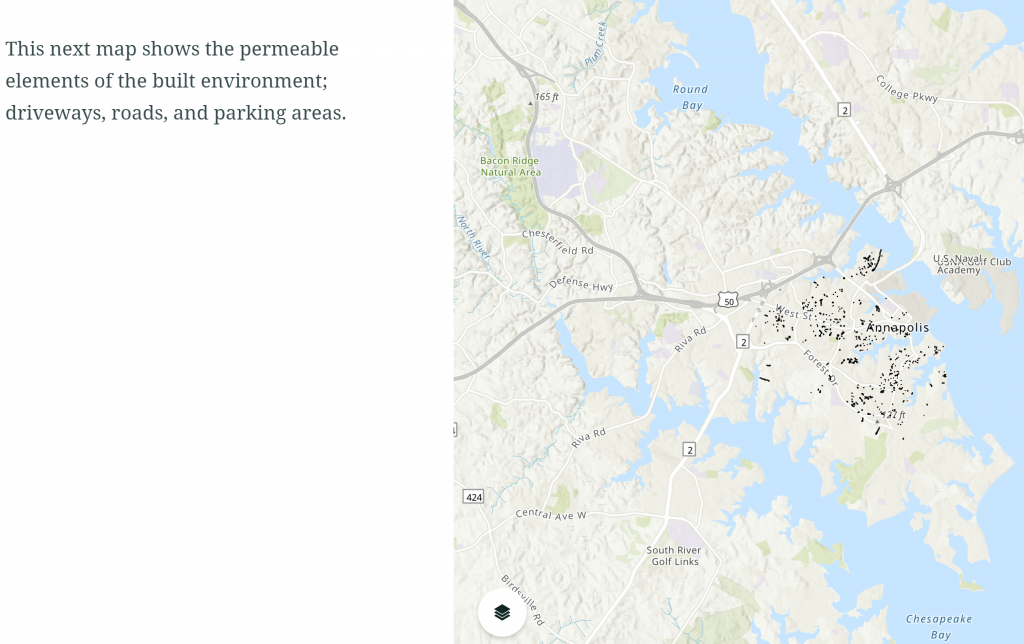Click Route 2 shield near College Pkwy
Image resolution: width=1024 pixels, height=644 pixels.
tap(844, 109)
